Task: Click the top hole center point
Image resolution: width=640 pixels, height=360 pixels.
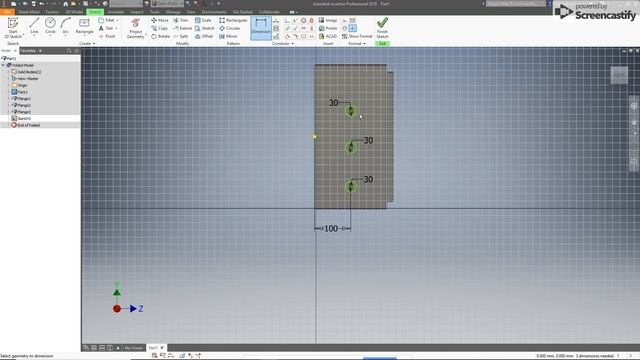Action: (351, 111)
